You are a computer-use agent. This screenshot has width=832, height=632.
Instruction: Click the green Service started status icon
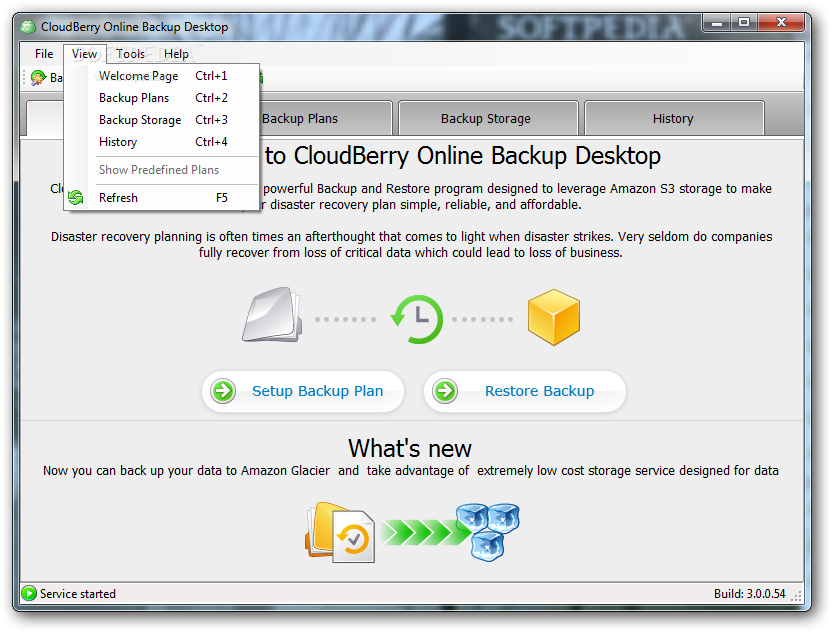point(29,593)
